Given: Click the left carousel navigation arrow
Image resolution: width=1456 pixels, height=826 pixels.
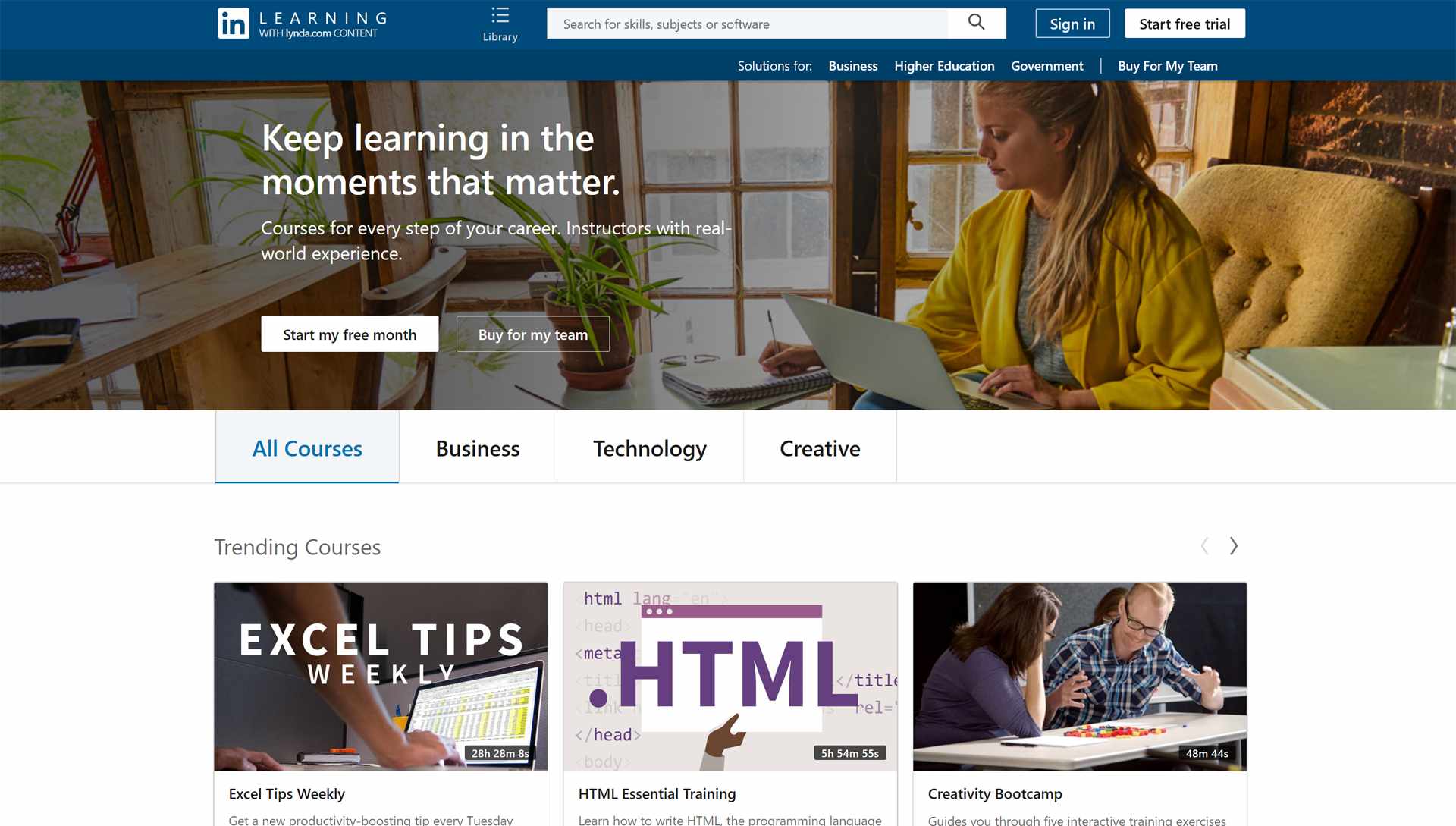Looking at the screenshot, I should click(x=1206, y=546).
